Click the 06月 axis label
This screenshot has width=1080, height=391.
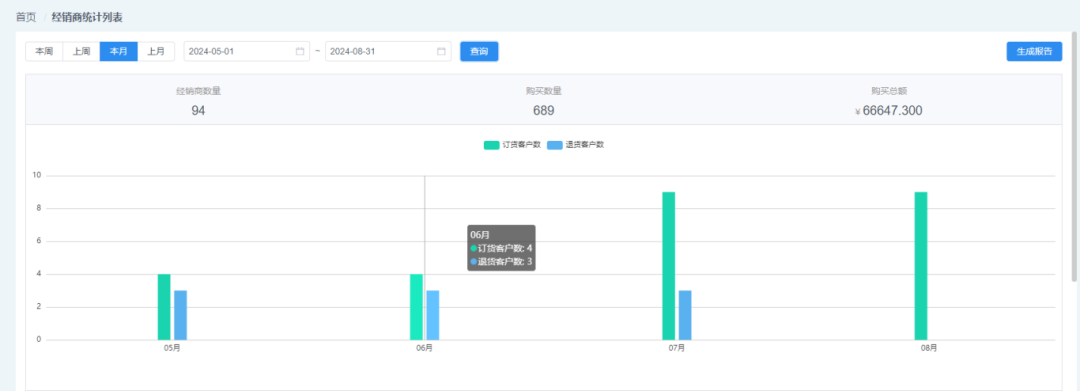point(424,348)
